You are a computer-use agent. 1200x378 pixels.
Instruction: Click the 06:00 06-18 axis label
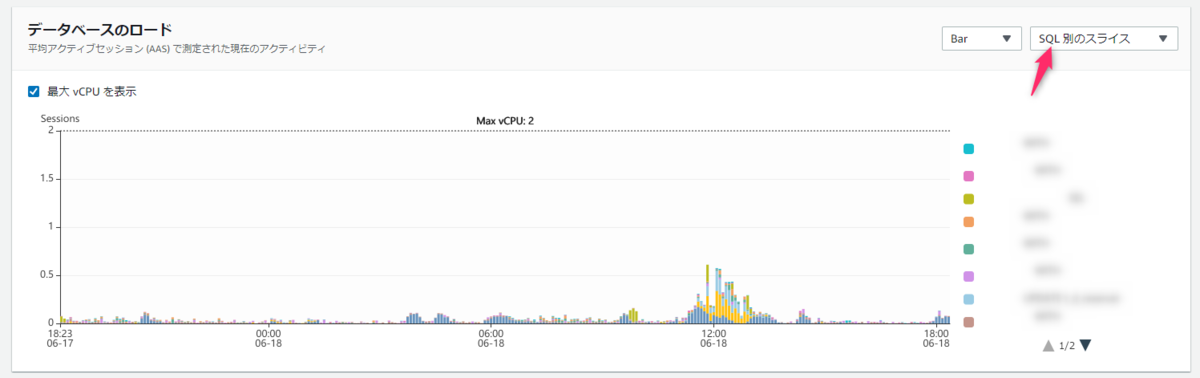491,338
